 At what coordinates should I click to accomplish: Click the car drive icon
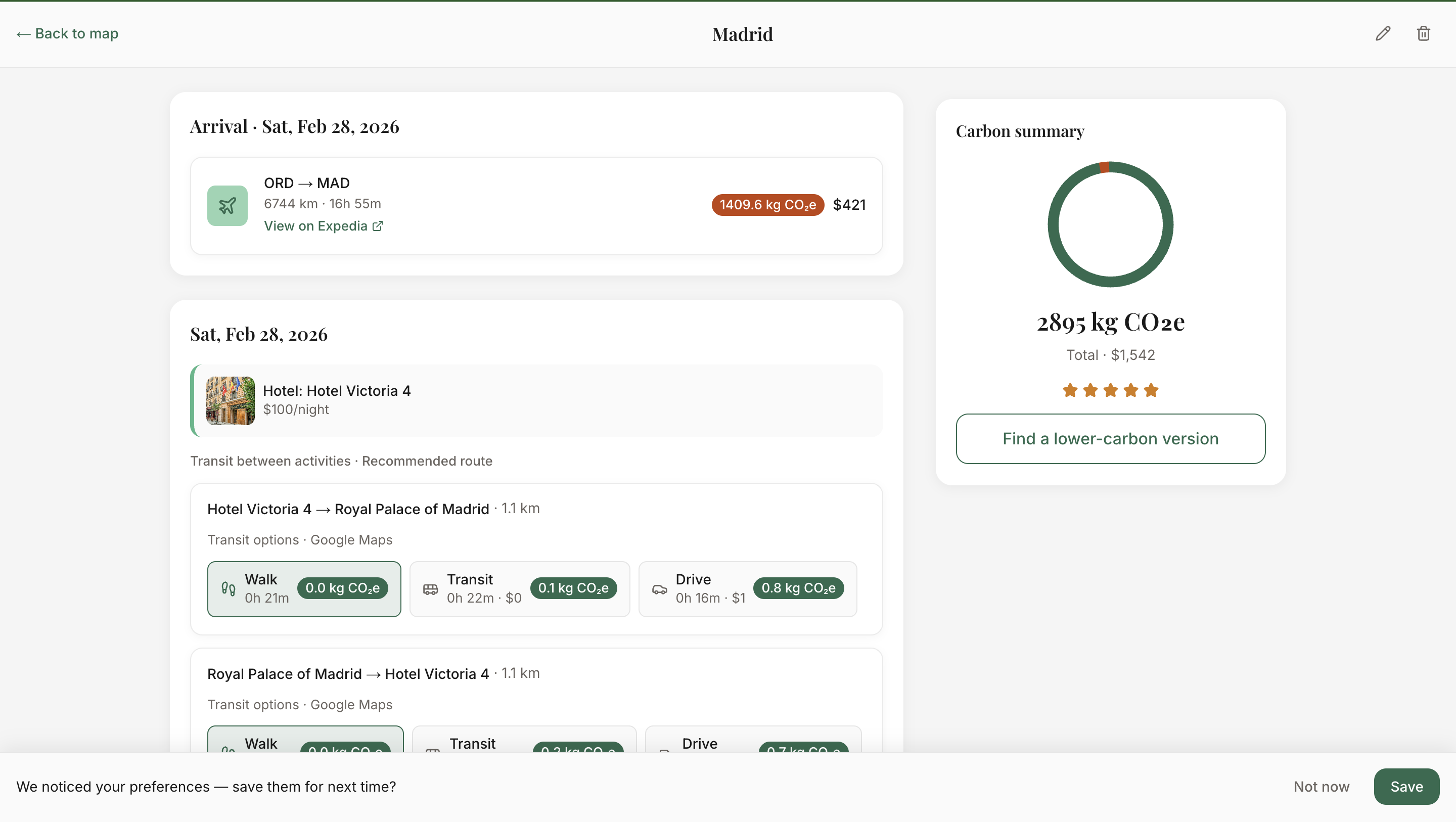point(659,589)
